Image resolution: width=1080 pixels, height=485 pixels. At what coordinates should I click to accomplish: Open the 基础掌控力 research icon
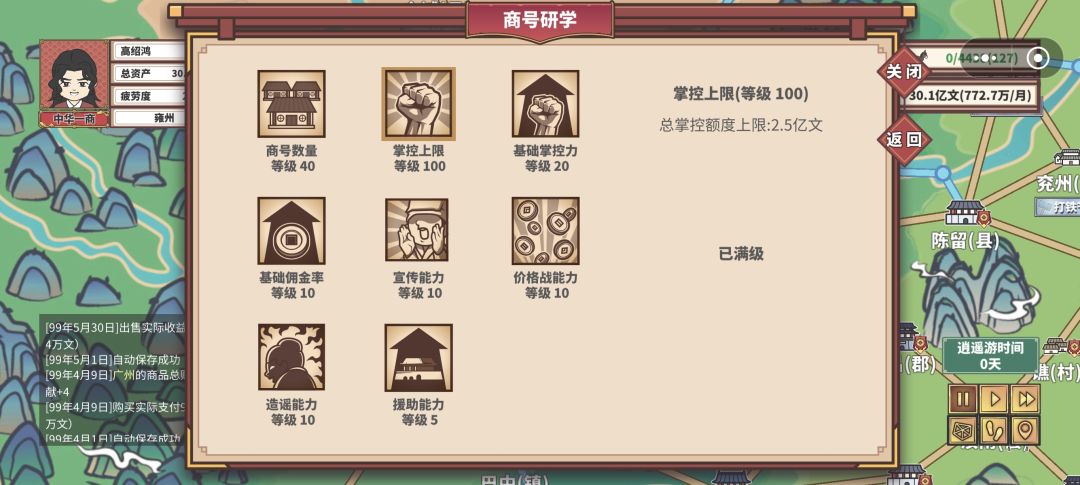pyautogui.click(x=546, y=104)
